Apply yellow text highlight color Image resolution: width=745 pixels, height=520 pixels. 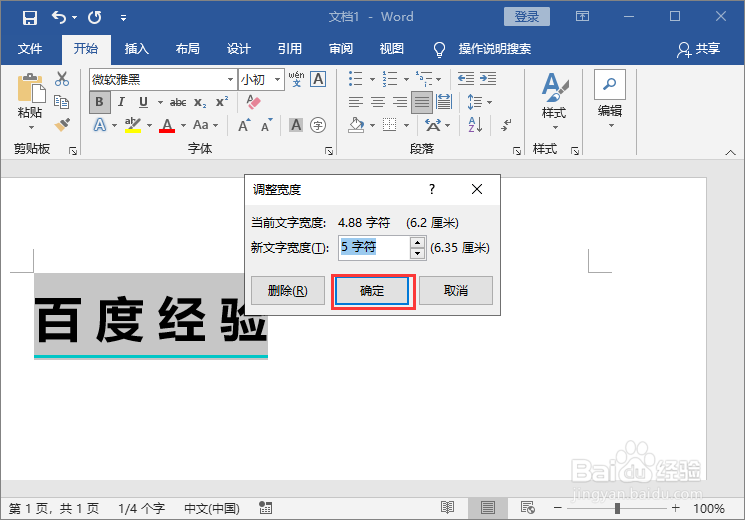133,125
